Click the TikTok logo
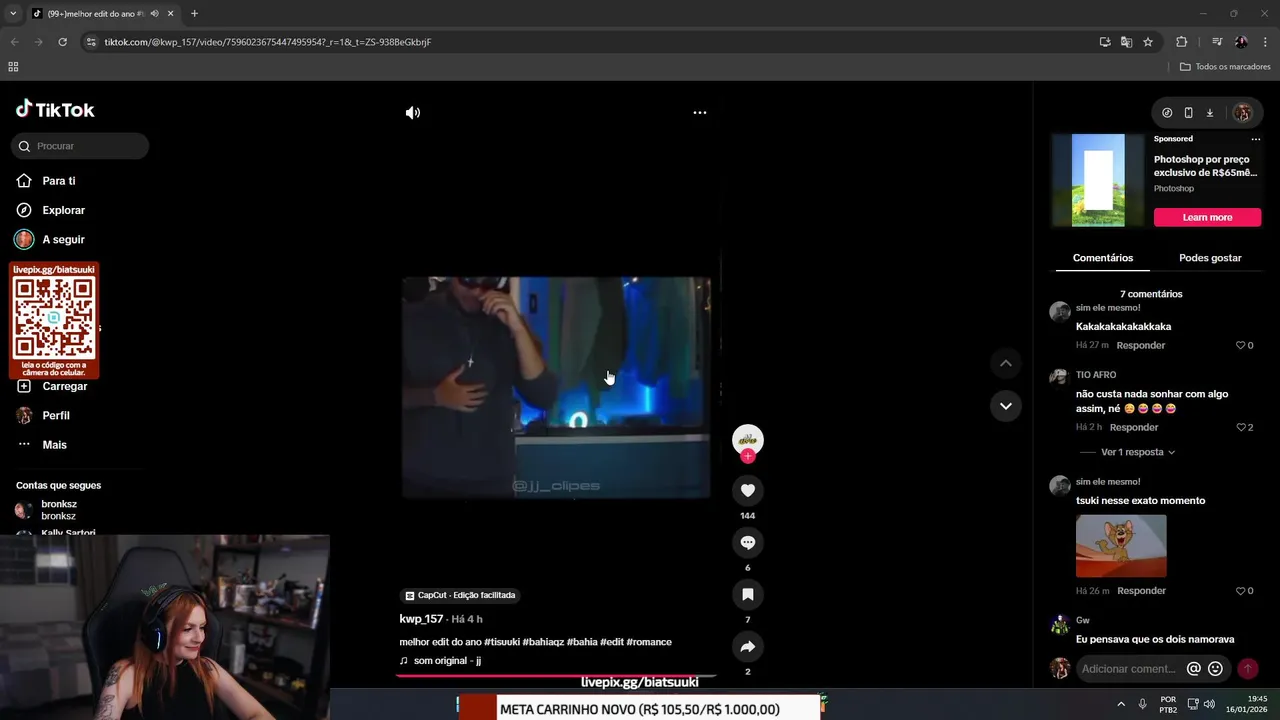 pyautogui.click(x=55, y=110)
